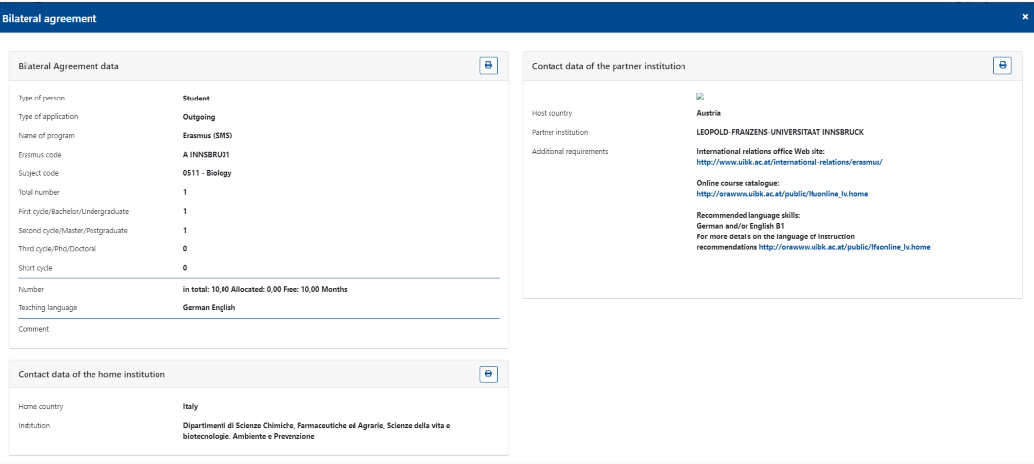Click the 'Contact data of the partner institution' header
The height and width of the screenshot is (464, 1034).
(x=608, y=66)
